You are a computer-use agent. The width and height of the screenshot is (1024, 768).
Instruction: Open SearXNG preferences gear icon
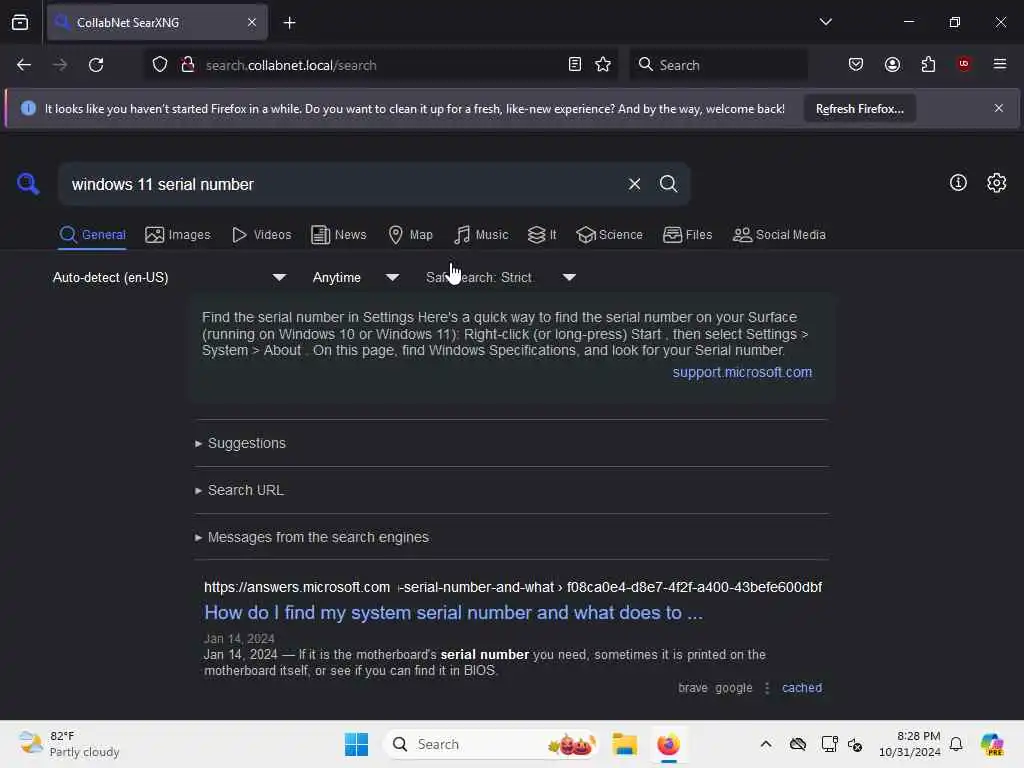coord(997,183)
